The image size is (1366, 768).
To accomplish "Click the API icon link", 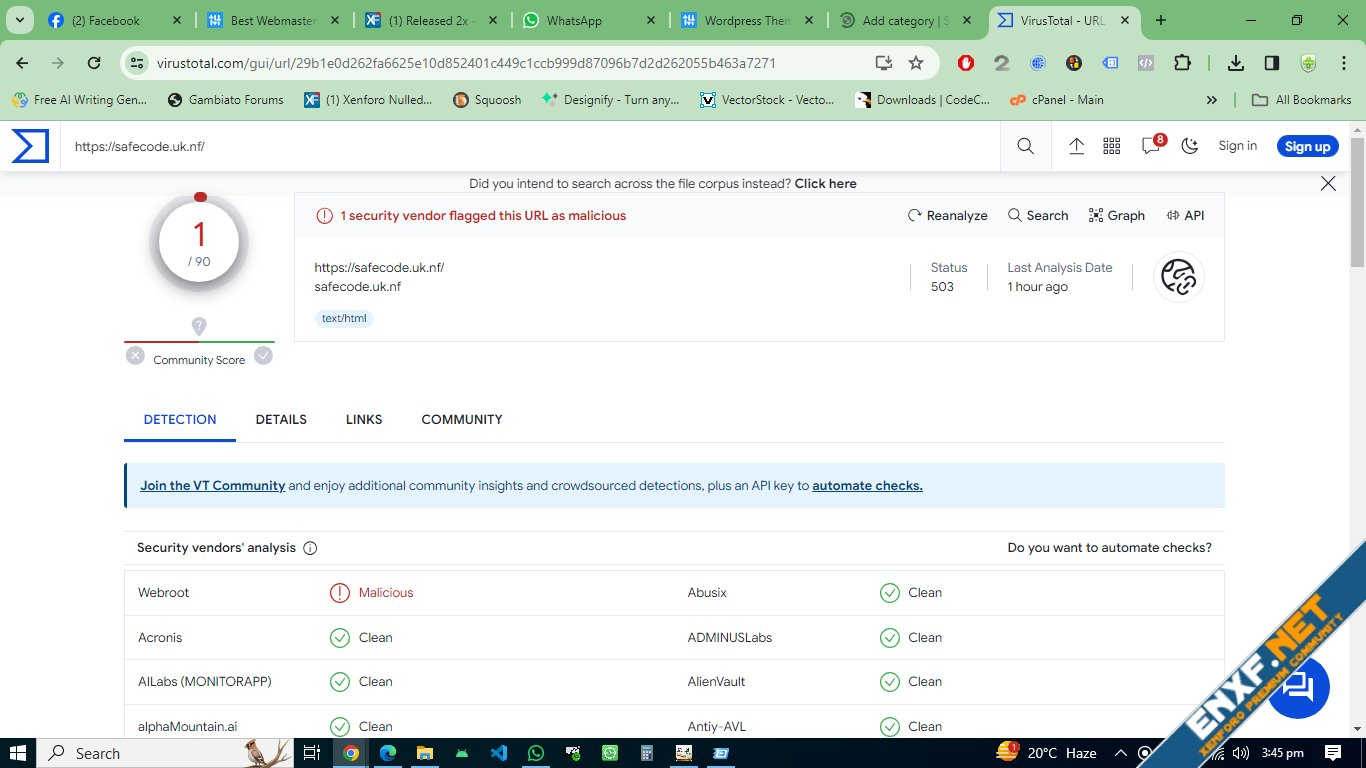I will click(1185, 215).
